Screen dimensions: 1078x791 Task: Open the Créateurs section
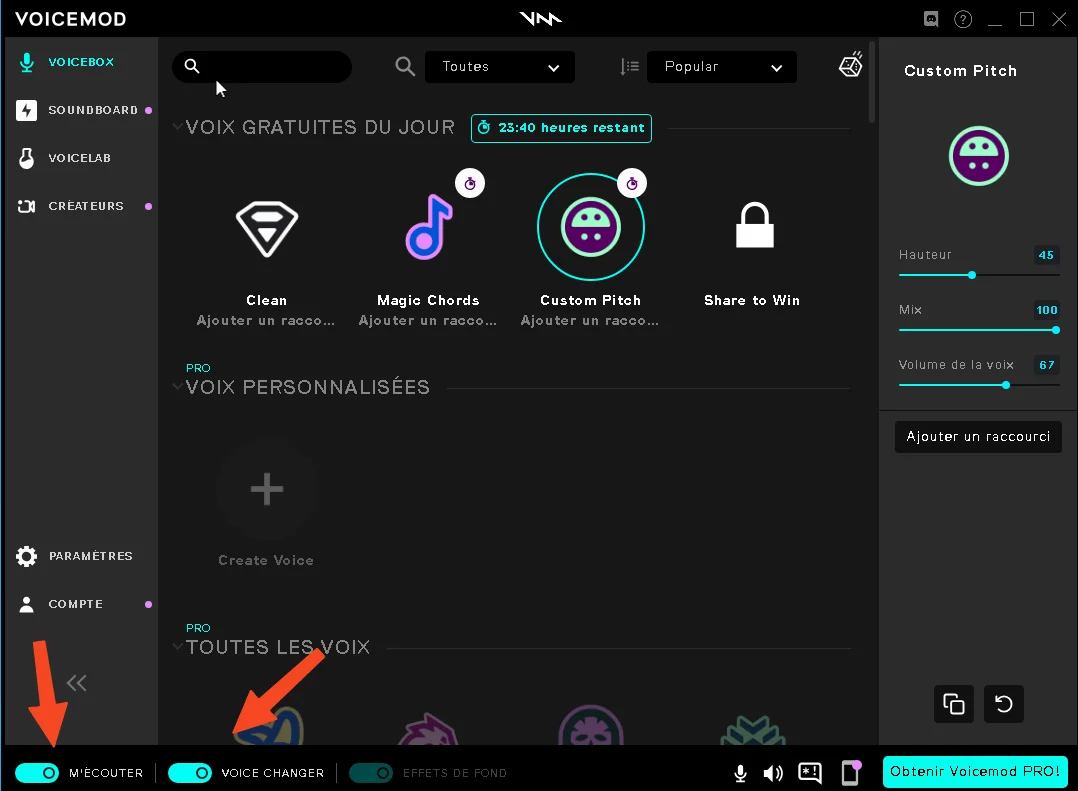coord(71,206)
